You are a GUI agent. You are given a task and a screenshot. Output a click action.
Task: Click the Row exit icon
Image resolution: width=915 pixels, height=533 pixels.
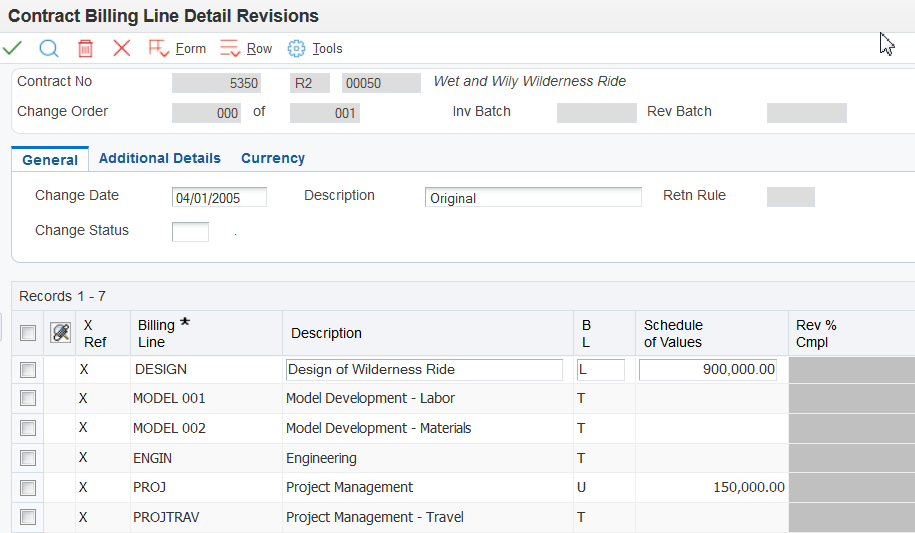pyautogui.click(x=230, y=48)
